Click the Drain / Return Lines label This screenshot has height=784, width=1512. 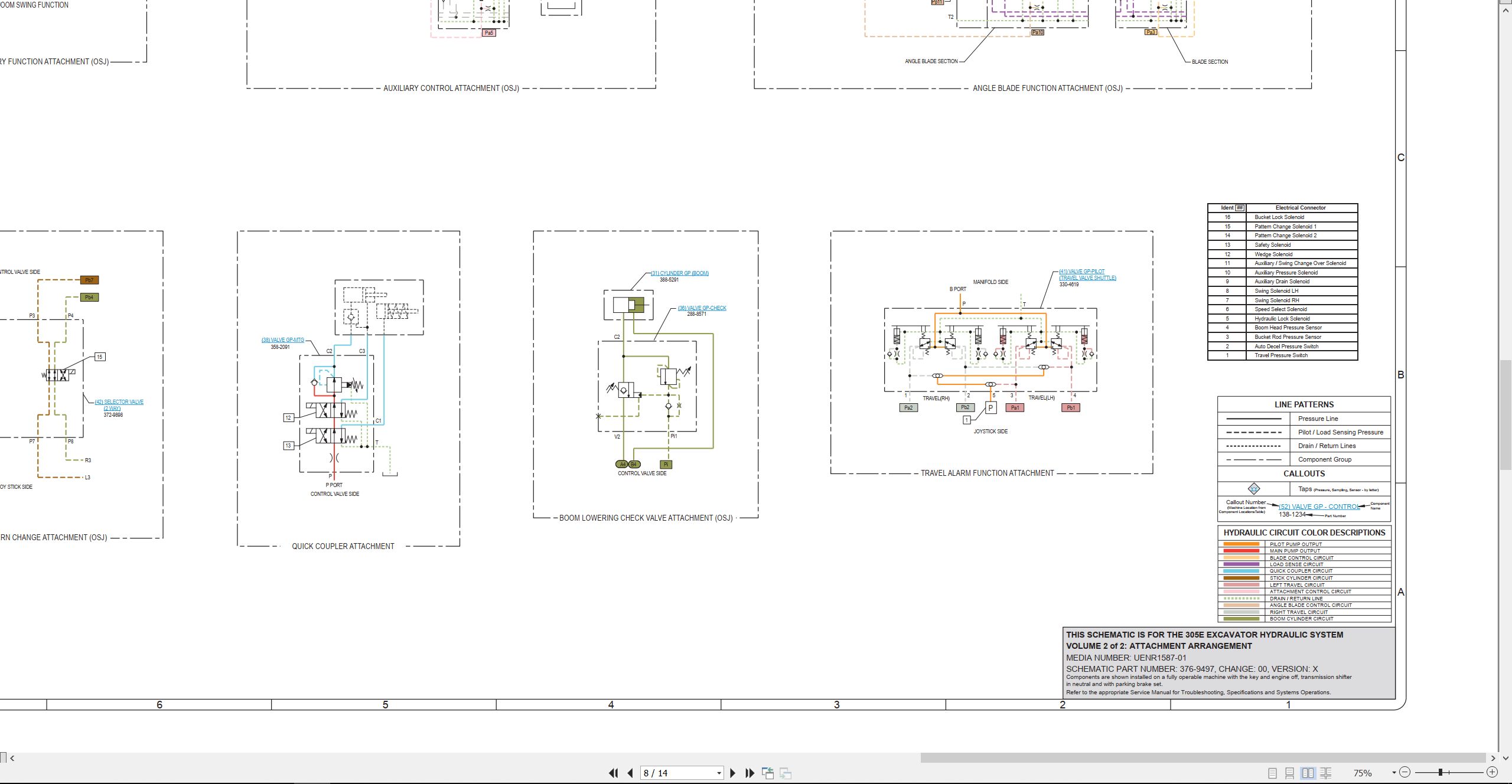1327,446
